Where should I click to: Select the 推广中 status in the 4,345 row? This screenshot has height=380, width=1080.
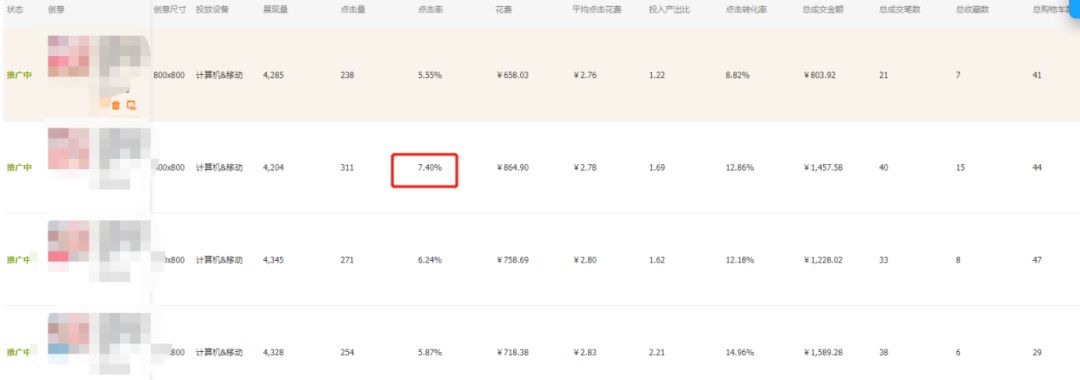19,260
